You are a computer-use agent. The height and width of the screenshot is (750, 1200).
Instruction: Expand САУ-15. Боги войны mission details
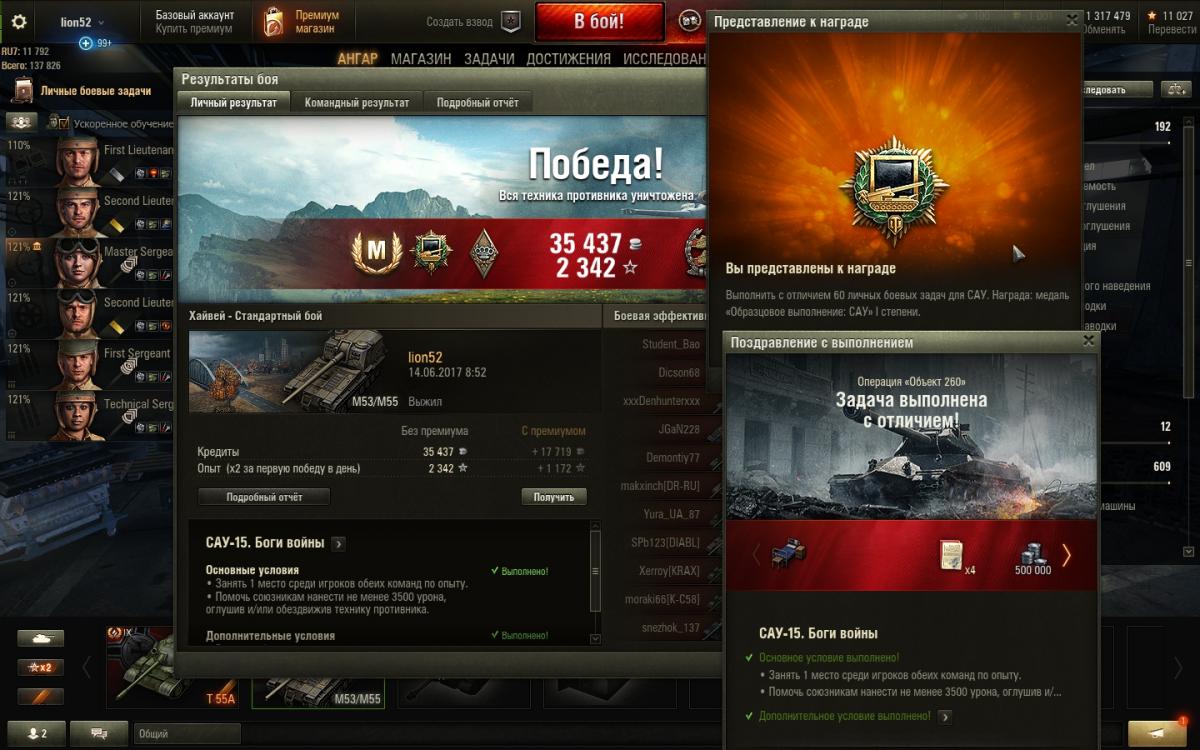pos(339,544)
